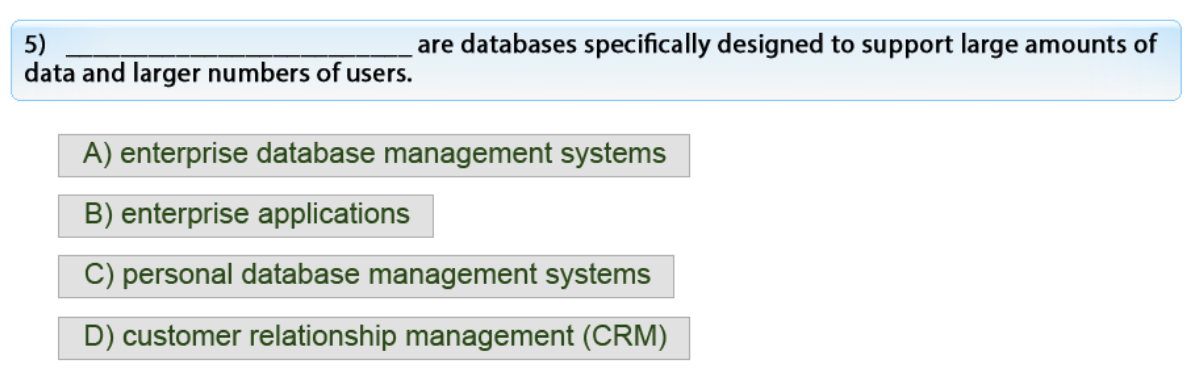
Task: Click the 'C)' letter label
Action: 99,275
